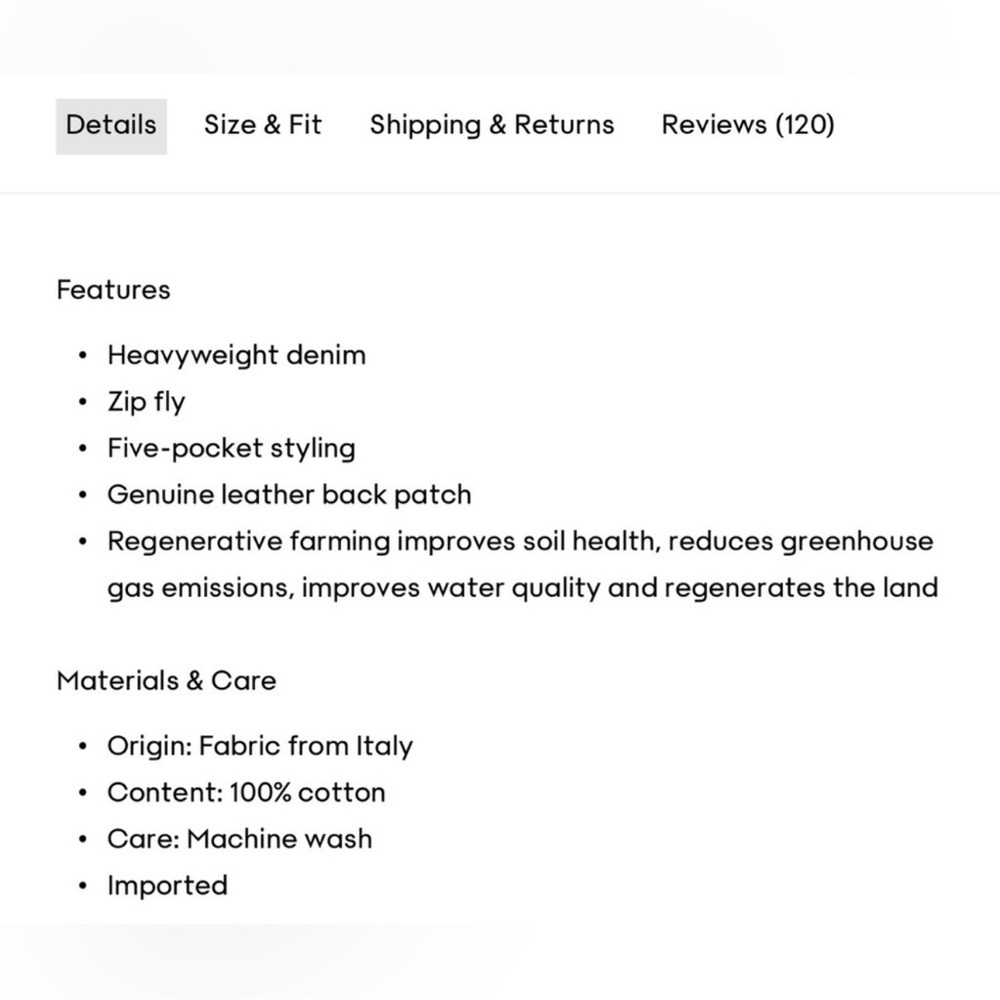Click the bullet beside Imported

[x=83, y=886]
